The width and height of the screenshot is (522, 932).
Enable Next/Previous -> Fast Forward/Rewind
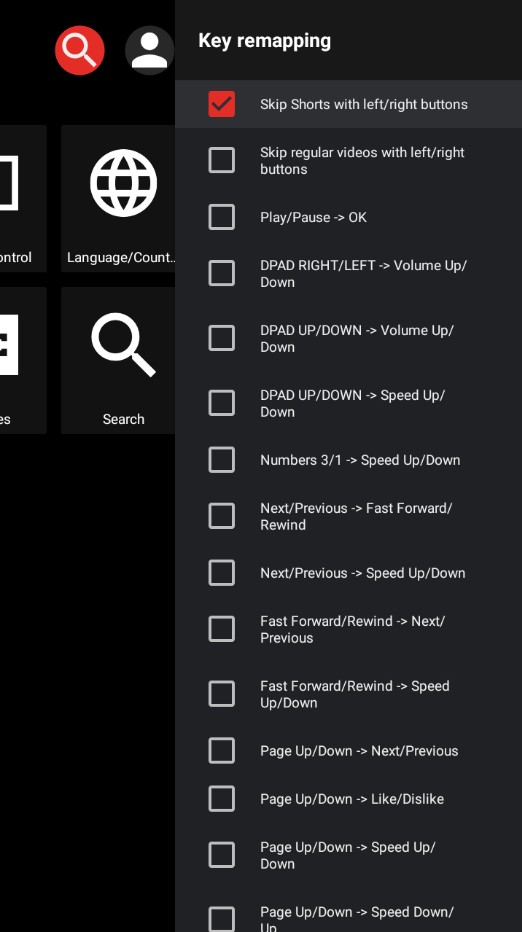click(348, 516)
